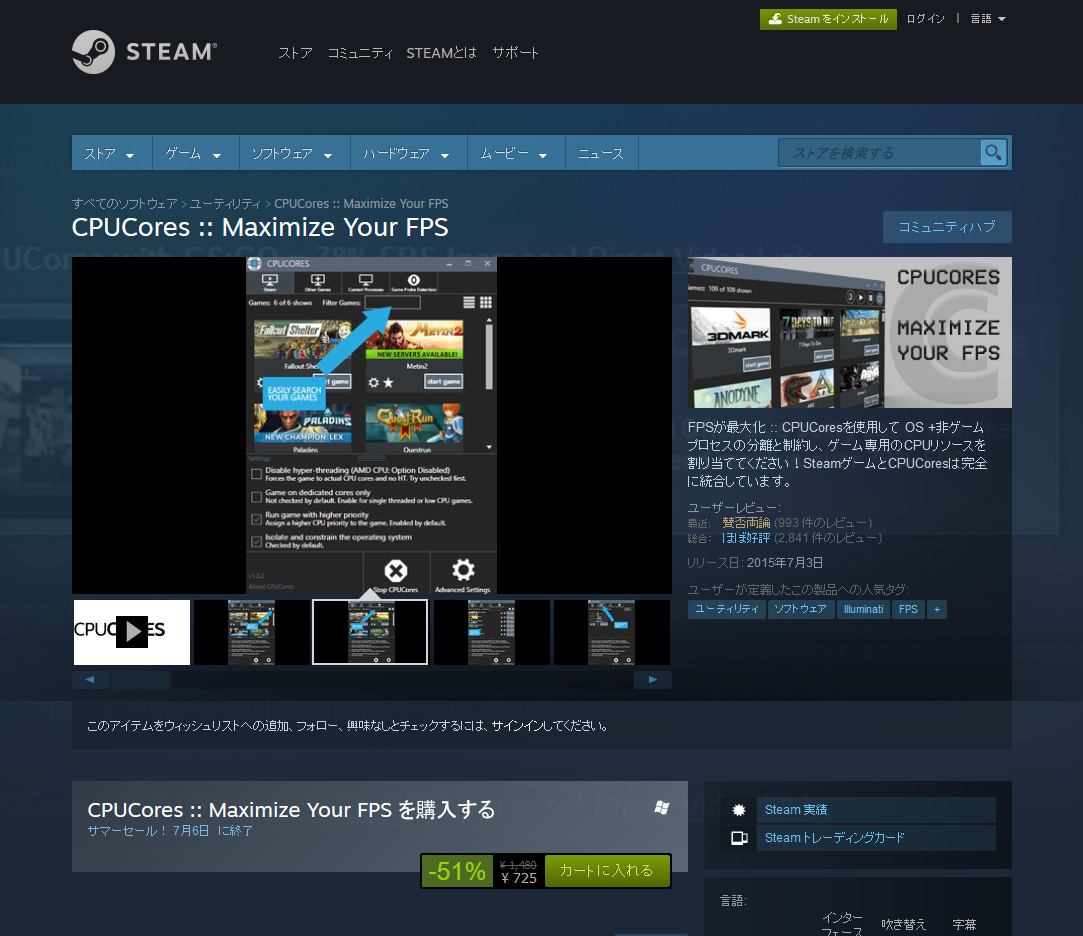Click the store search input field
This screenshot has width=1083, height=936.
coord(879,153)
